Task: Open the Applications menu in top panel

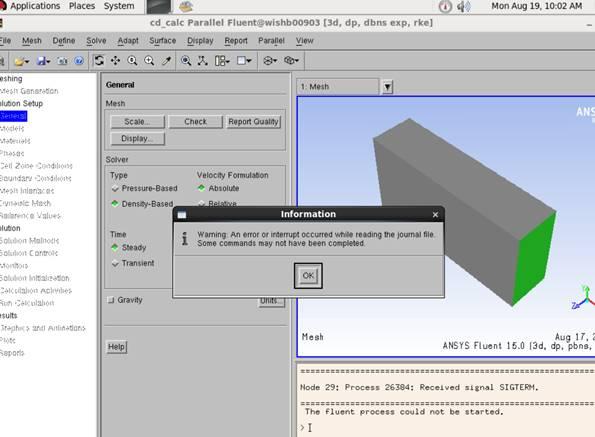Action: coord(35,6)
